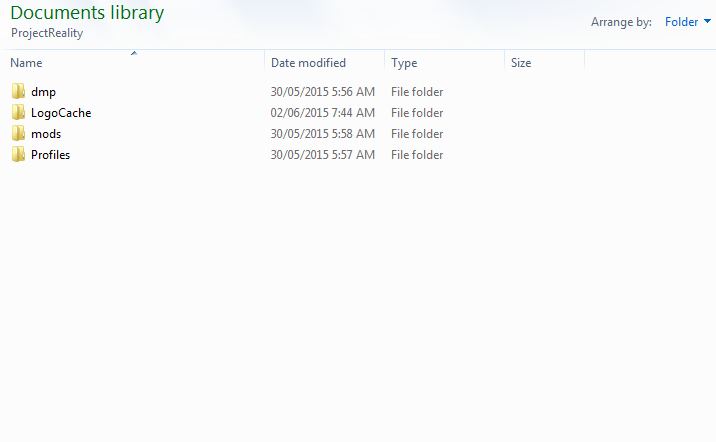This screenshot has height=442, width=716.
Task: Click date 30/05/2015 5:58 AM
Action: click(x=322, y=134)
